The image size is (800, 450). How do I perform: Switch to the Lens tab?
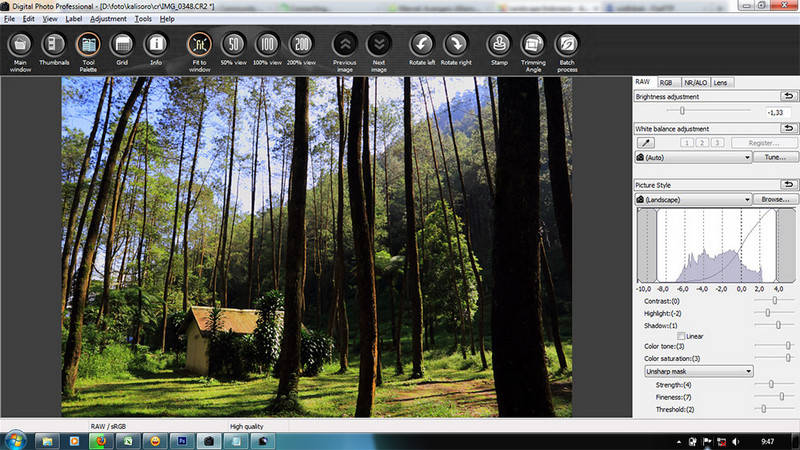(721, 82)
